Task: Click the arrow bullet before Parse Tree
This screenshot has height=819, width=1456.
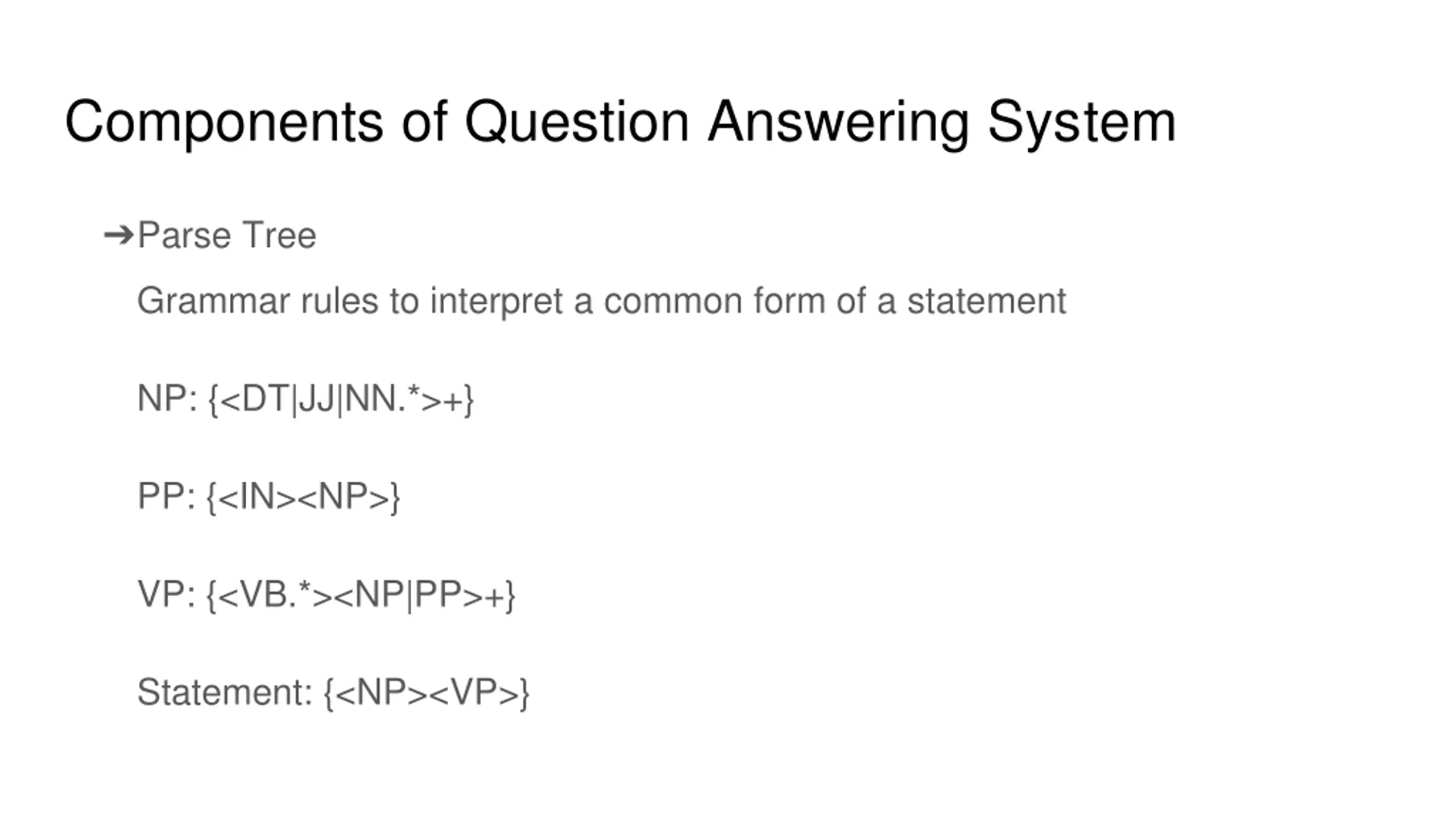Action: tap(119, 235)
